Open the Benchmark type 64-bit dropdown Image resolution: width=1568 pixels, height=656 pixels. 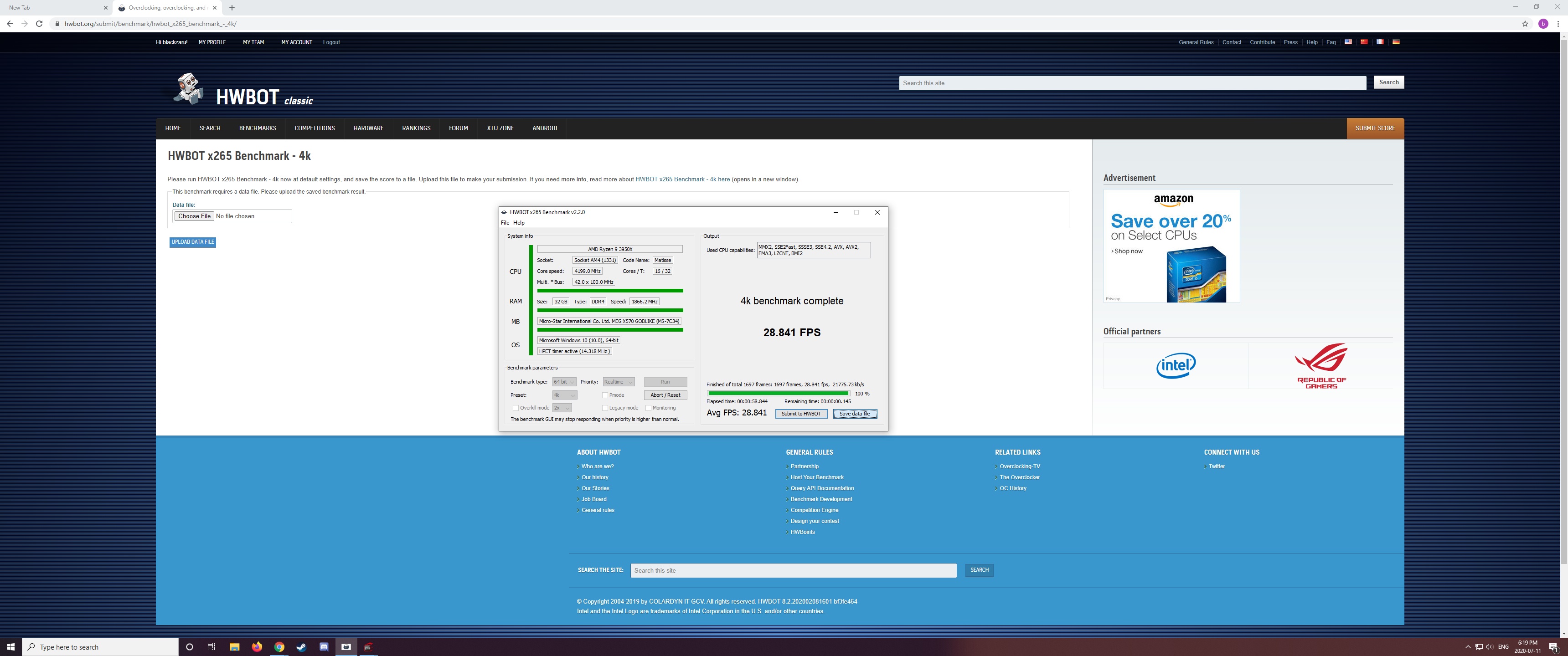coord(564,382)
